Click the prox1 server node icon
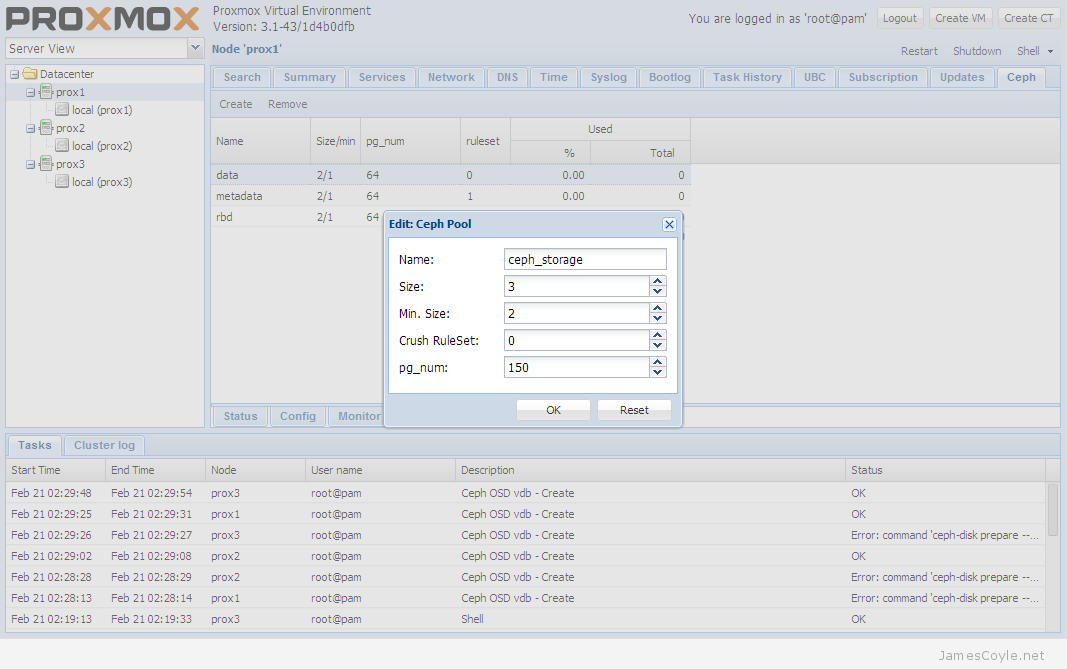The height and width of the screenshot is (669, 1067). [46, 91]
